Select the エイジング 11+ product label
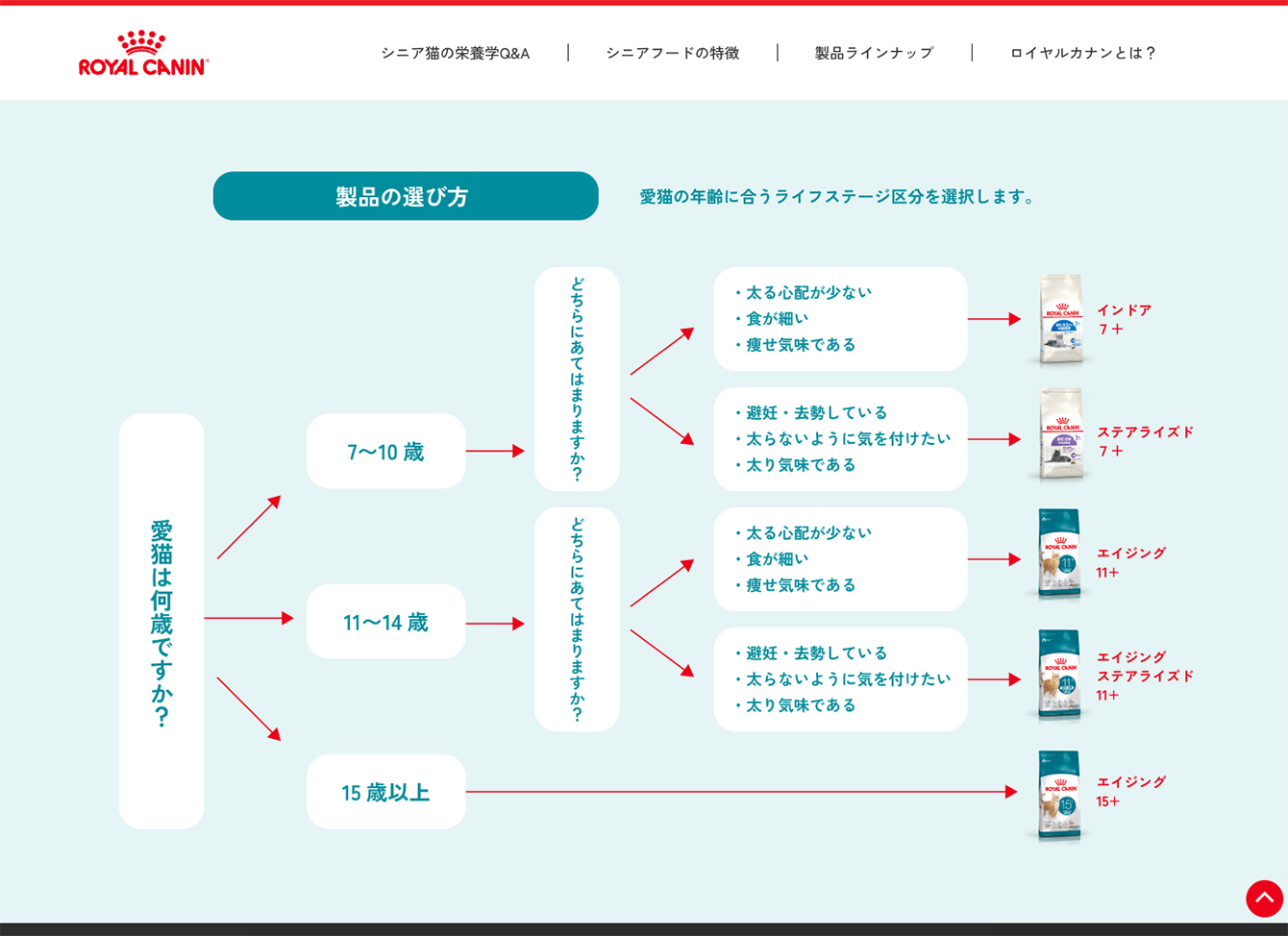This screenshot has width=1288, height=936. pyautogui.click(x=1131, y=562)
